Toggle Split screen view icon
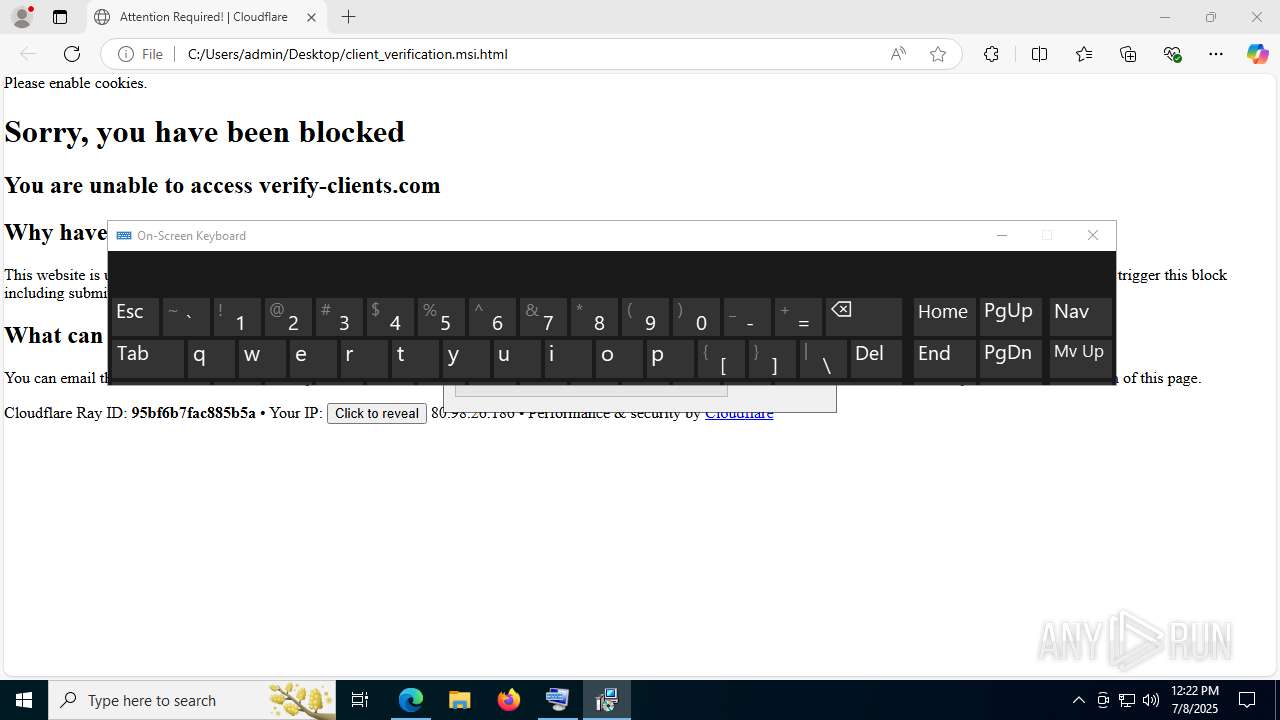The height and width of the screenshot is (720, 1280). pos(1039,54)
